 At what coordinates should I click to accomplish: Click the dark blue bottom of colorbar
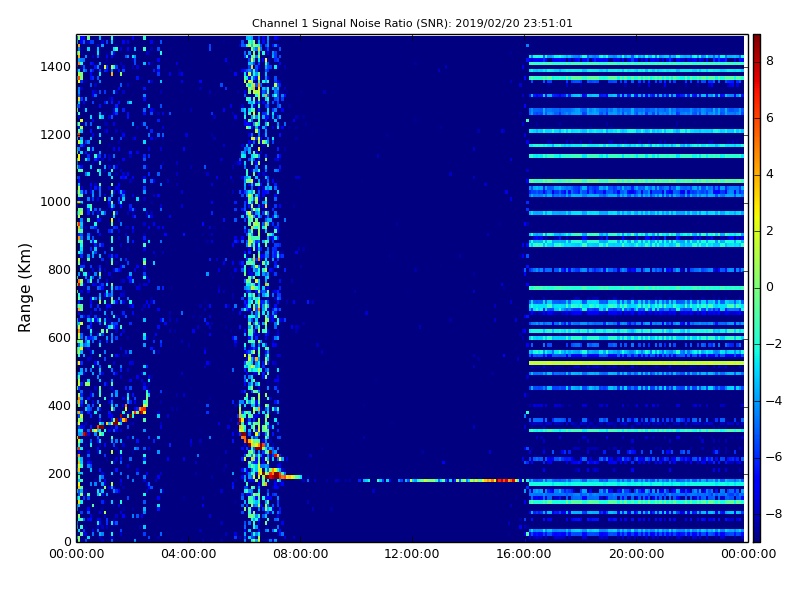pos(757,533)
